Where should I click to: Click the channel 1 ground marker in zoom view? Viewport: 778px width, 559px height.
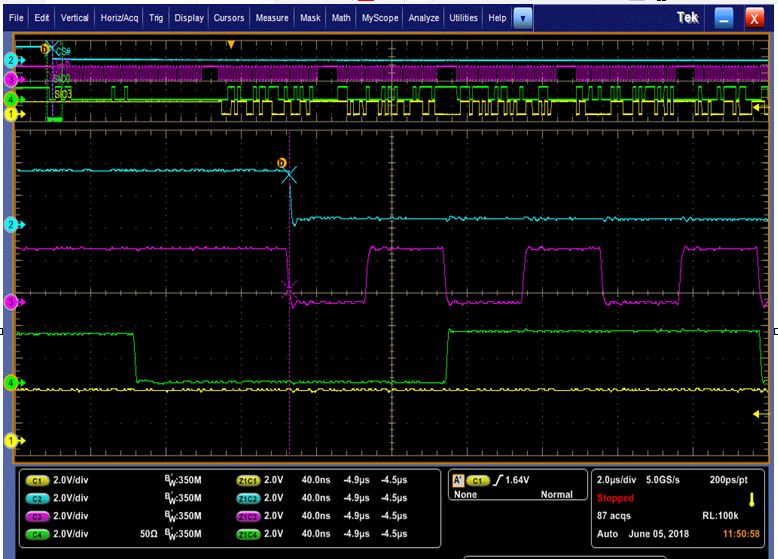(x=14, y=440)
